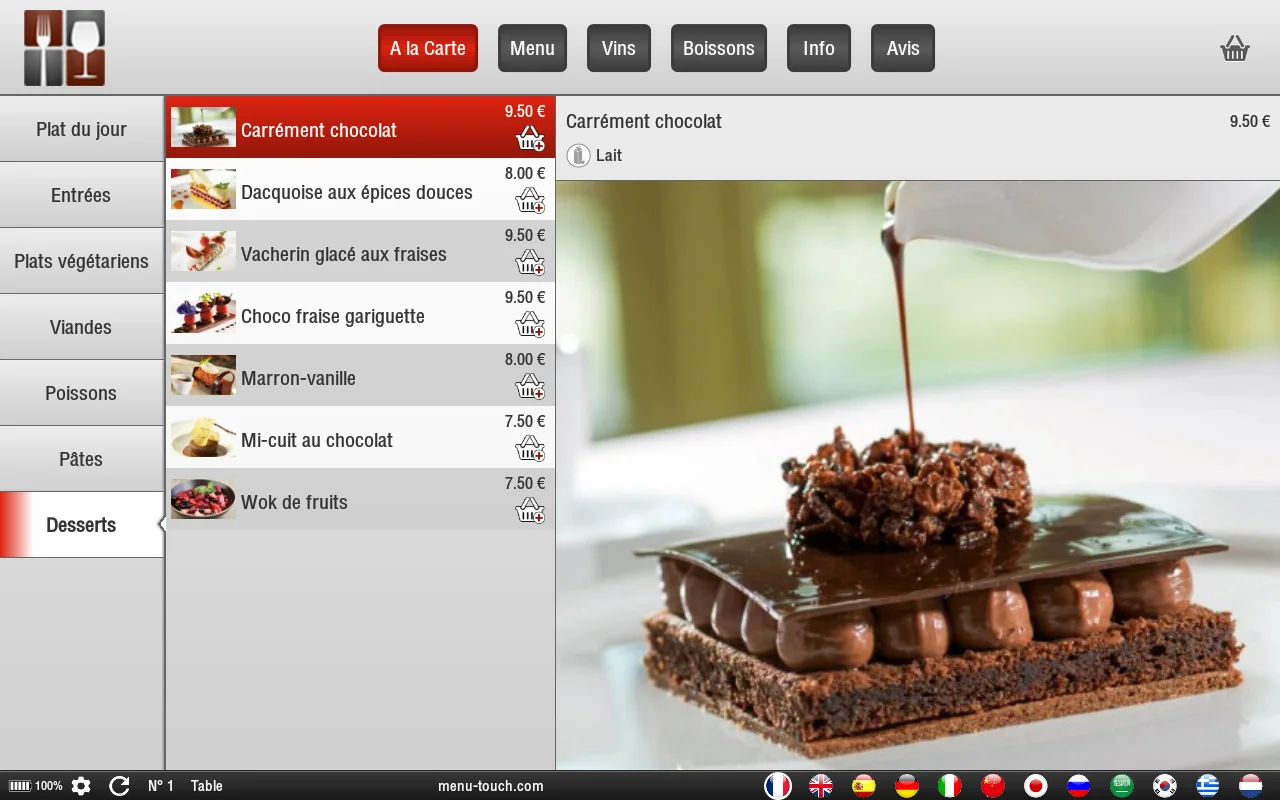Viewport: 1280px width, 800px height.
Task: Add Wok de fruits to the basket
Action: click(530, 511)
